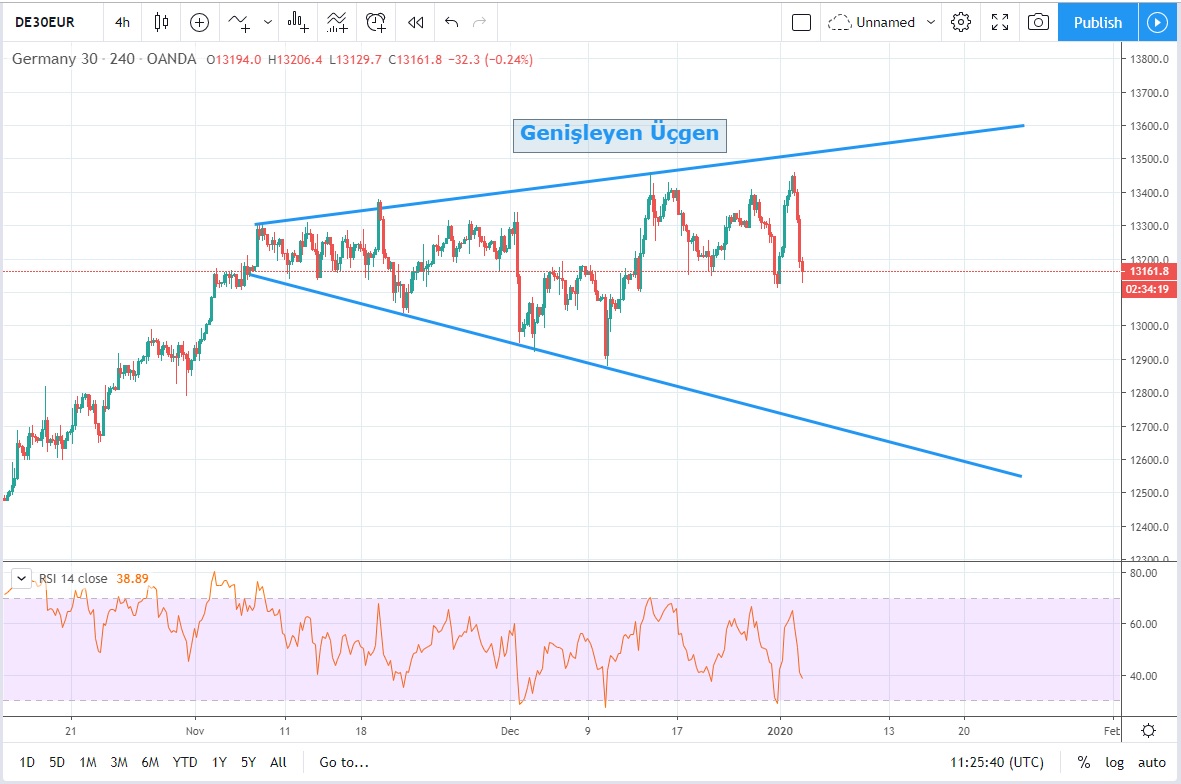Open the 4h interval selector

(x=122, y=22)
